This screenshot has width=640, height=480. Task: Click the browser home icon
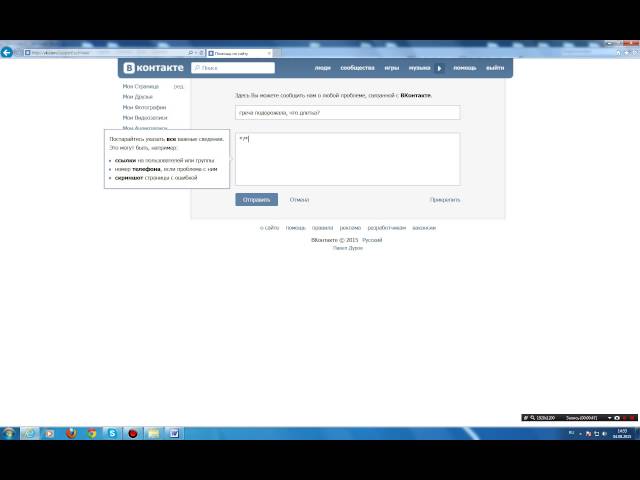619,53
